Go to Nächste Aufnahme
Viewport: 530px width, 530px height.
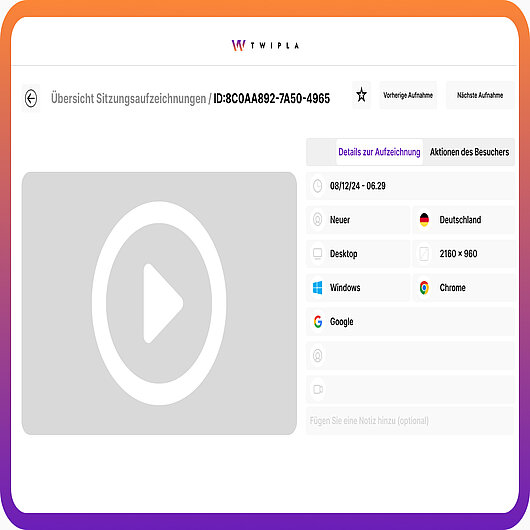click(480, 95)
